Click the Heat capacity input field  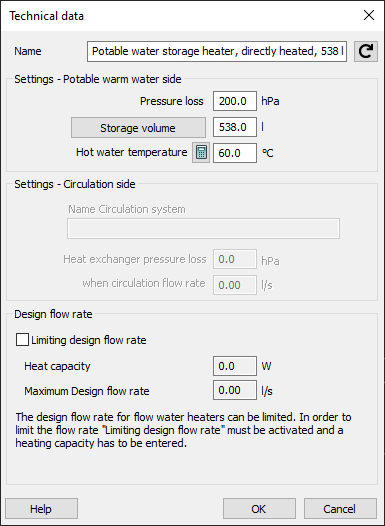pos(235,366)
